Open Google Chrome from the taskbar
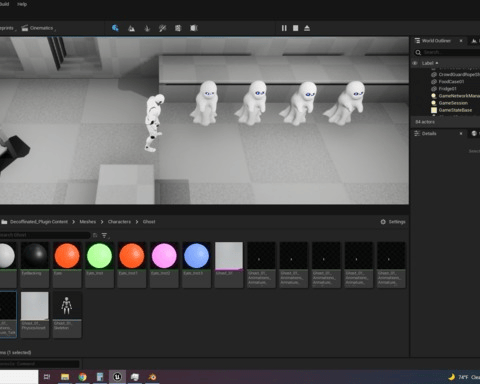This screenshot has height=384, width=480. [x=82, y=377]
